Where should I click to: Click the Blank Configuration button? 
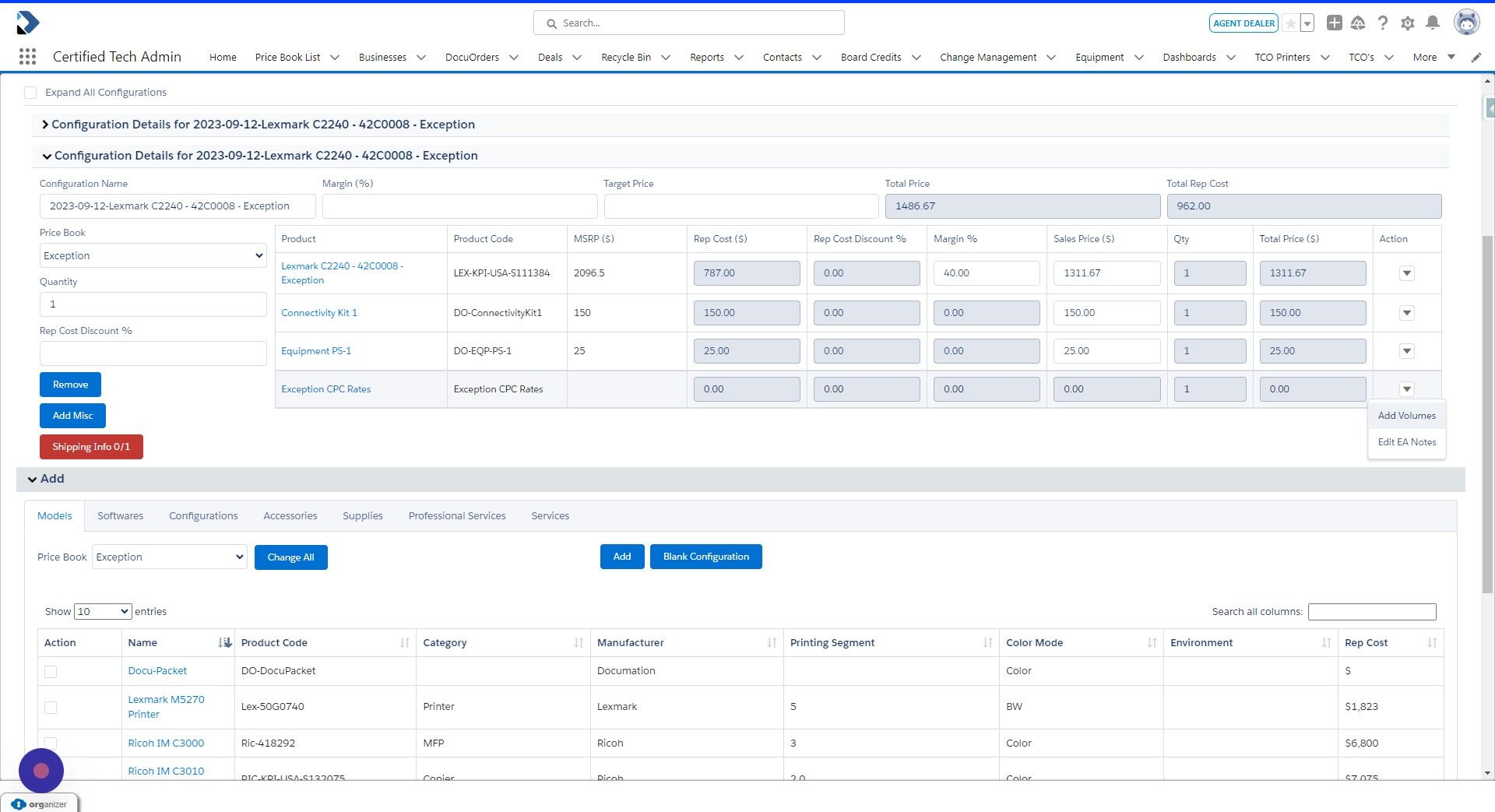pos(705,557)
